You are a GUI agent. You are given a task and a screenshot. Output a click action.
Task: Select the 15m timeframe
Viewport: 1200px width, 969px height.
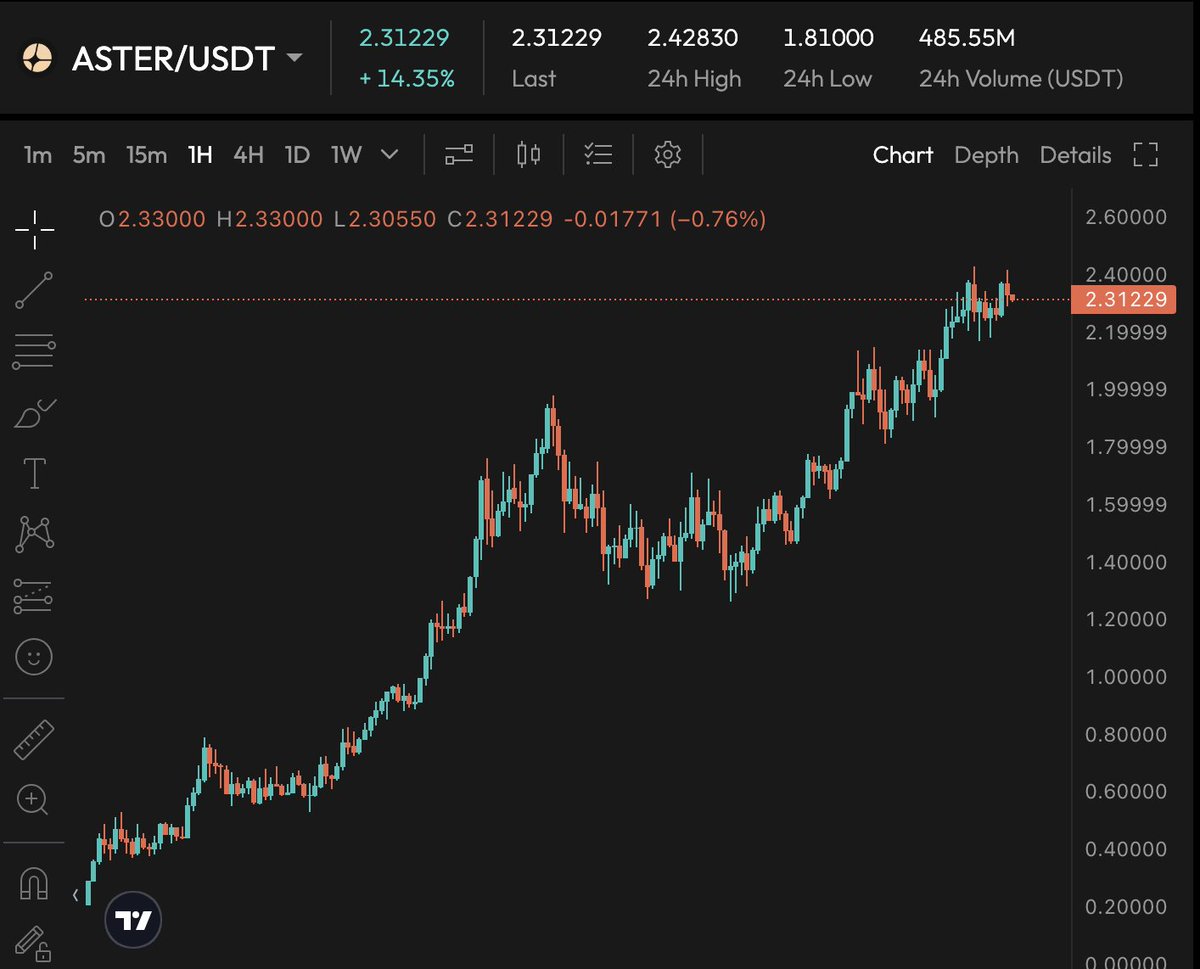click(146, 155)
